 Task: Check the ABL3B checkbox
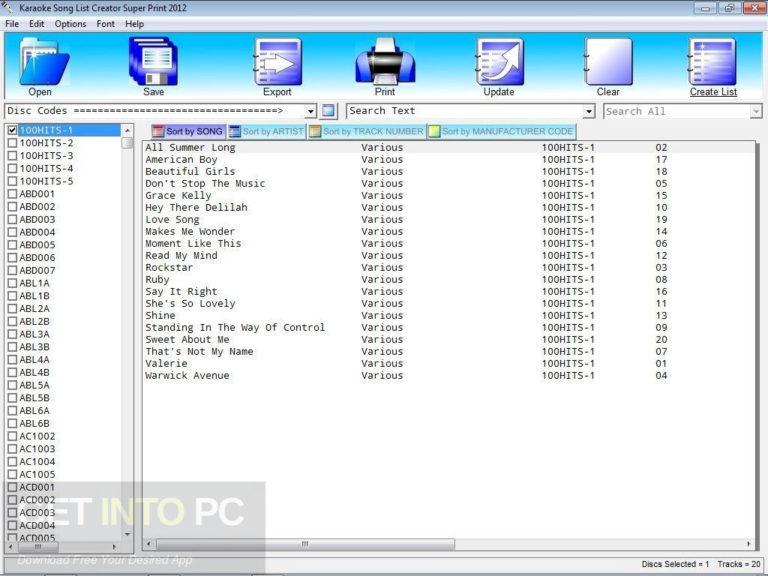[x=13, y=347]
